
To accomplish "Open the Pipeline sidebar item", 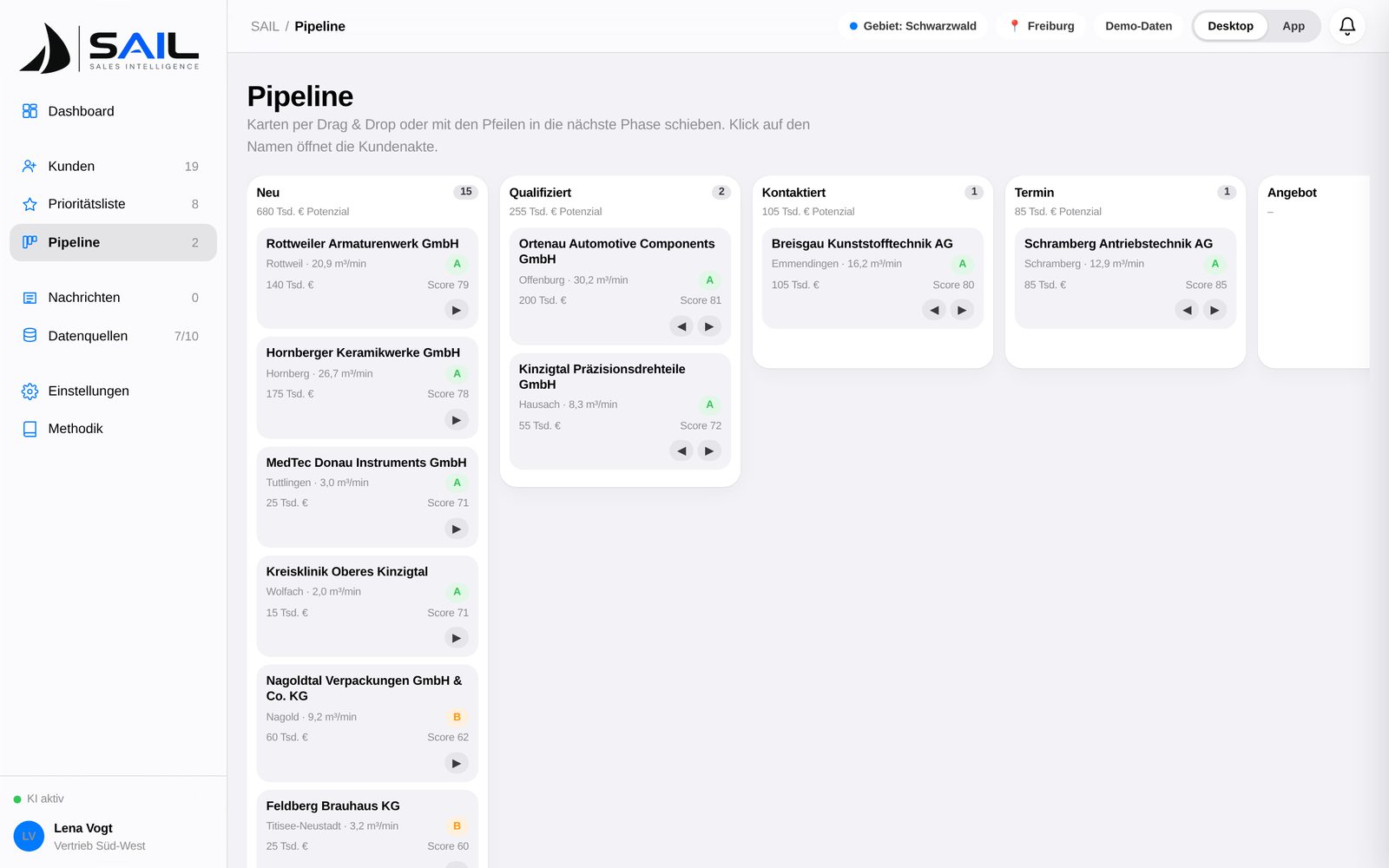I will click(113, 242).
